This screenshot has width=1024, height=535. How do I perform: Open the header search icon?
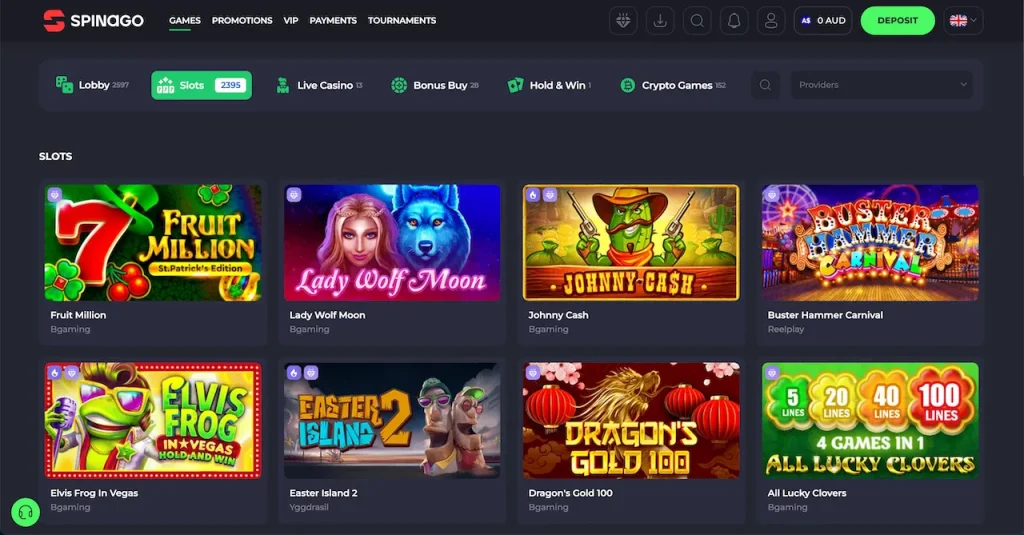click(697, 21)
